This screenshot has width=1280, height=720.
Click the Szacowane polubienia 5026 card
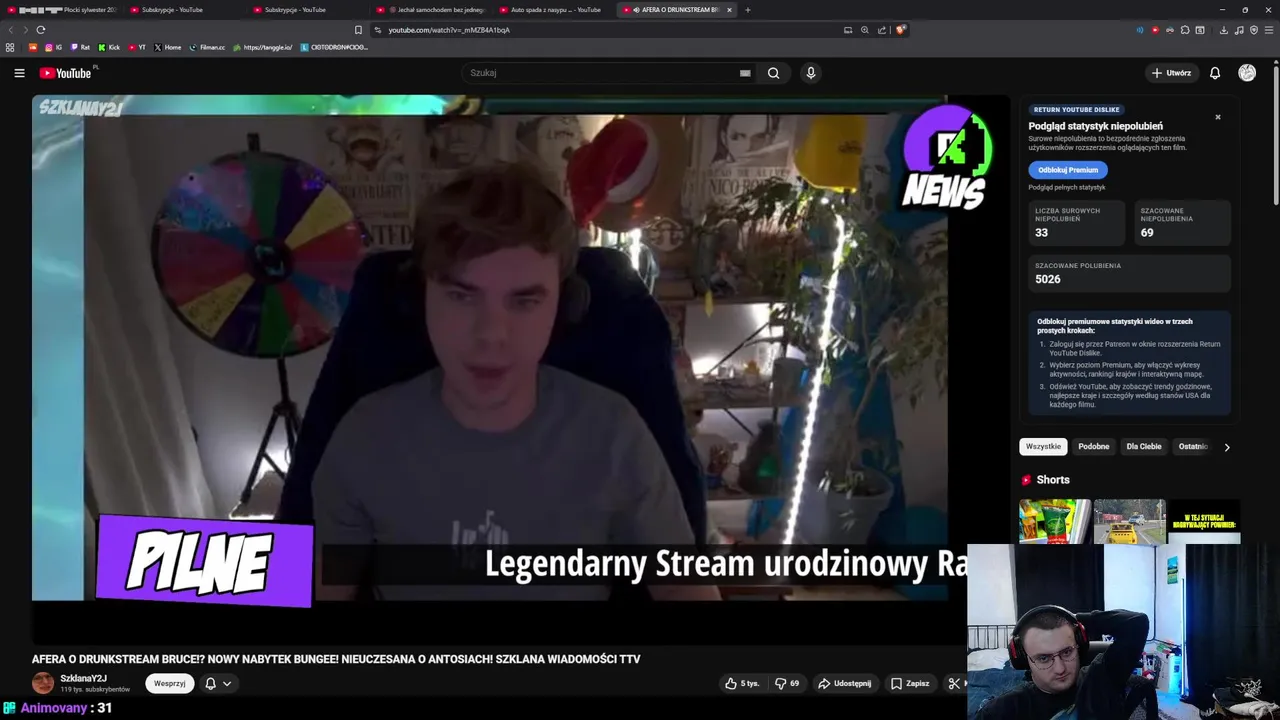(1130, 273)
